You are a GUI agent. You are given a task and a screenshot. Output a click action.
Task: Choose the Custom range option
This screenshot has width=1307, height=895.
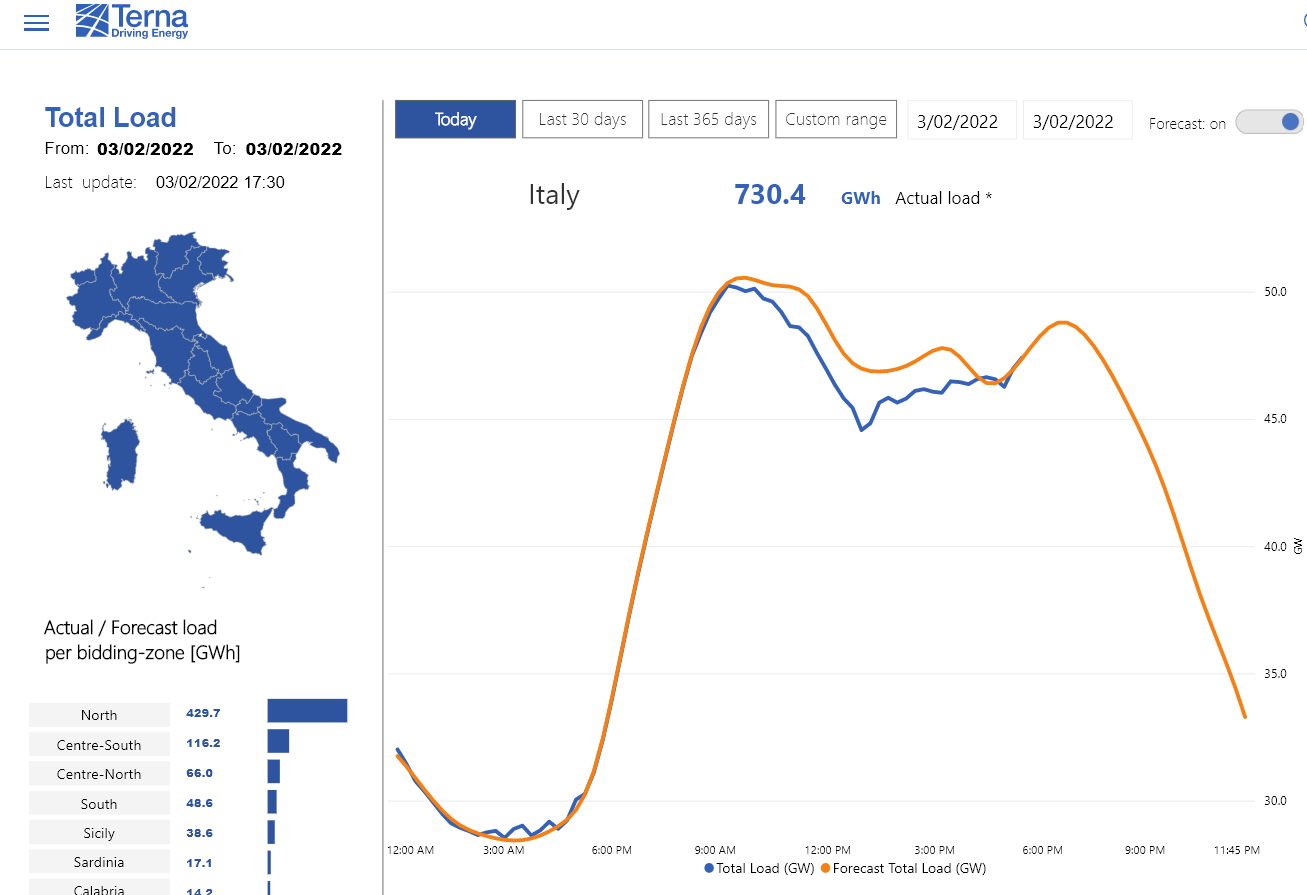point(836,119)
